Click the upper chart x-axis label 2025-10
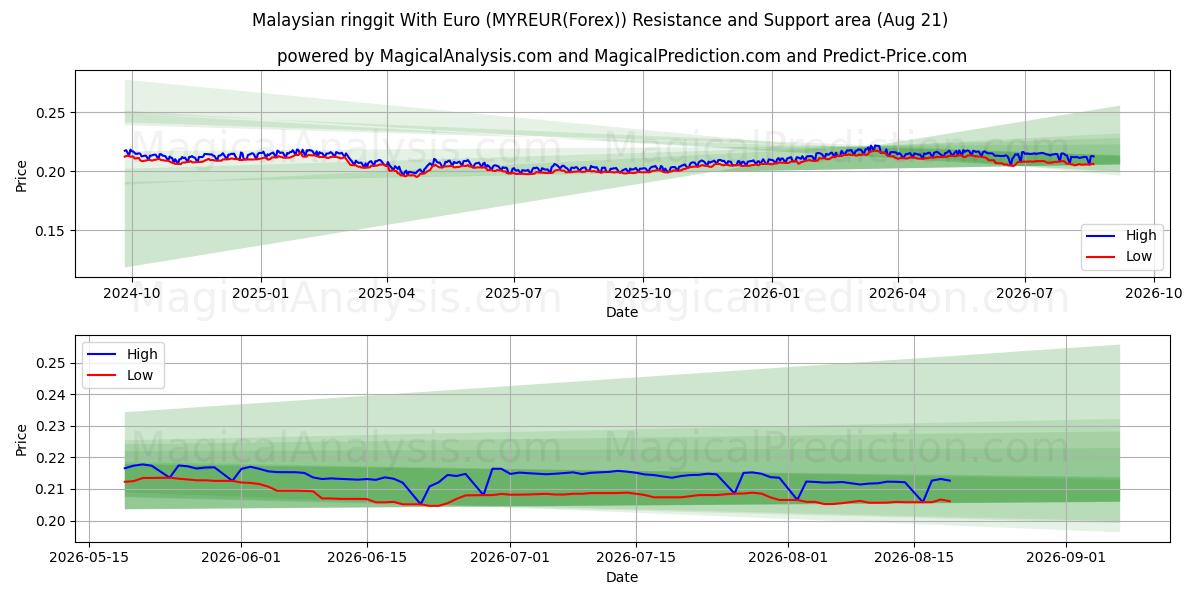Screen dimensions: 1200x600 click(x=642, y=293)
